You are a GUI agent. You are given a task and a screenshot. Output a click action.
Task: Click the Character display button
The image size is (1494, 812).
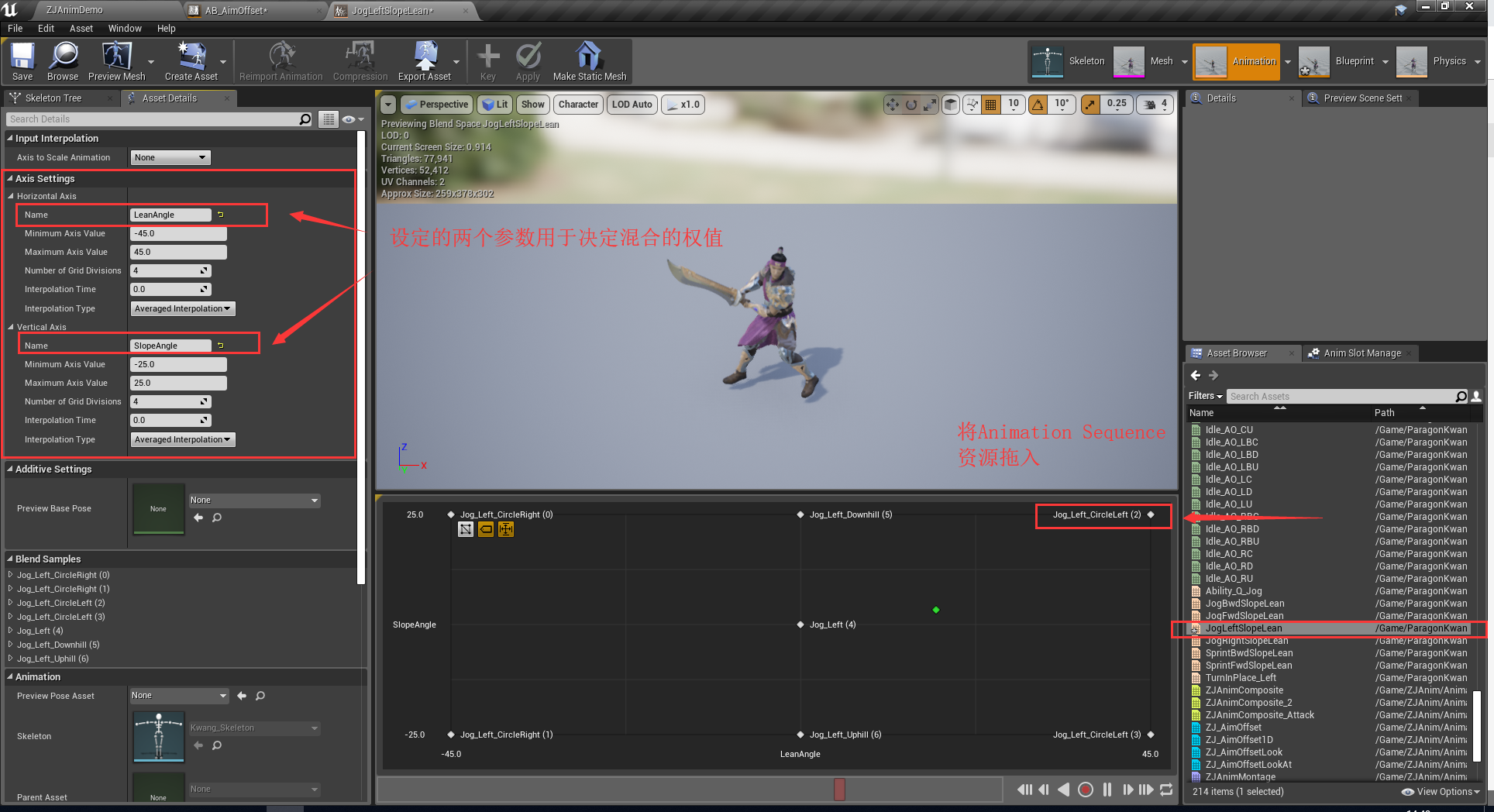(x=578, y=104)
